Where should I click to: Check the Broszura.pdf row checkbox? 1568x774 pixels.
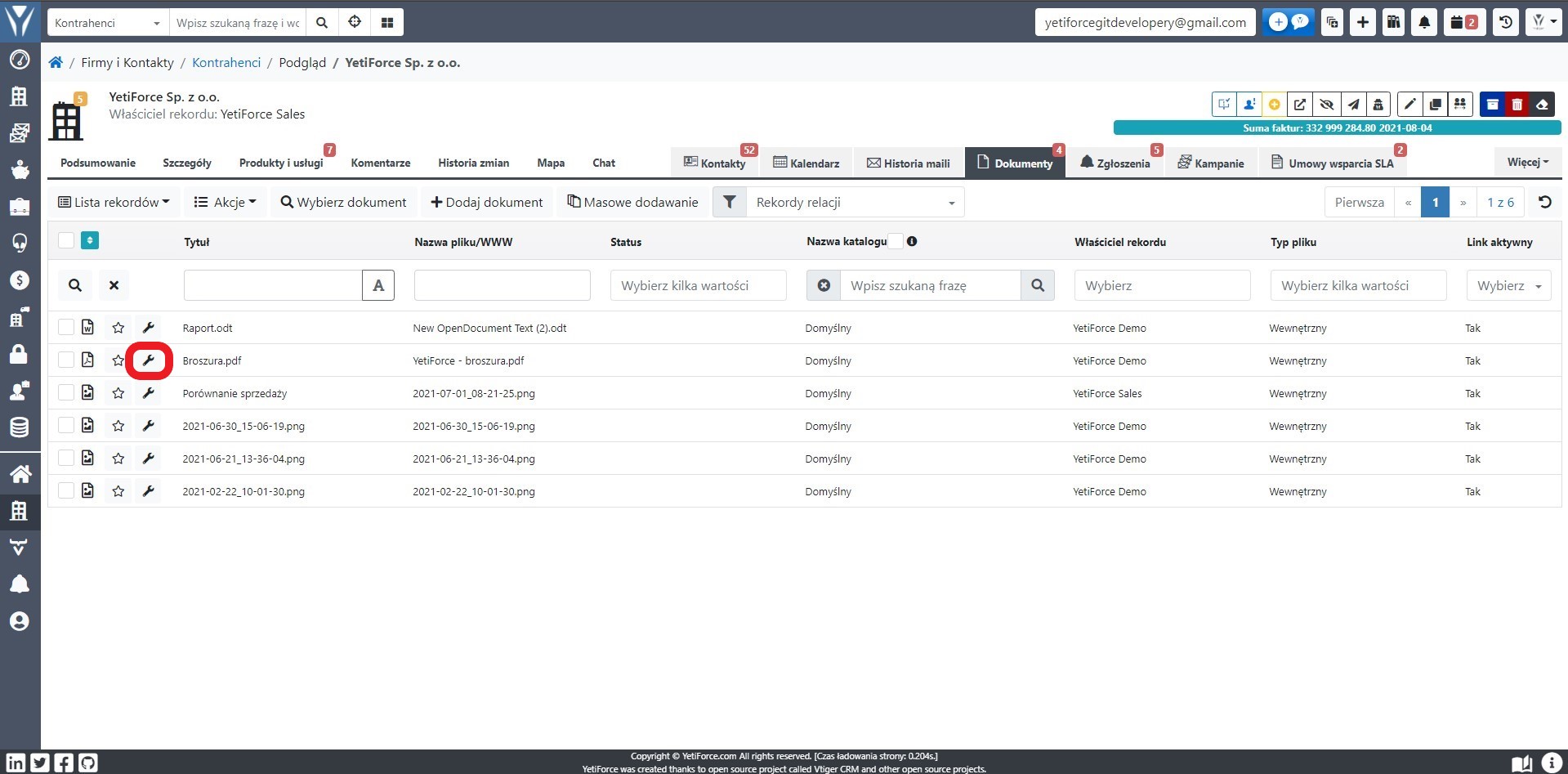(x=66, y=360)
